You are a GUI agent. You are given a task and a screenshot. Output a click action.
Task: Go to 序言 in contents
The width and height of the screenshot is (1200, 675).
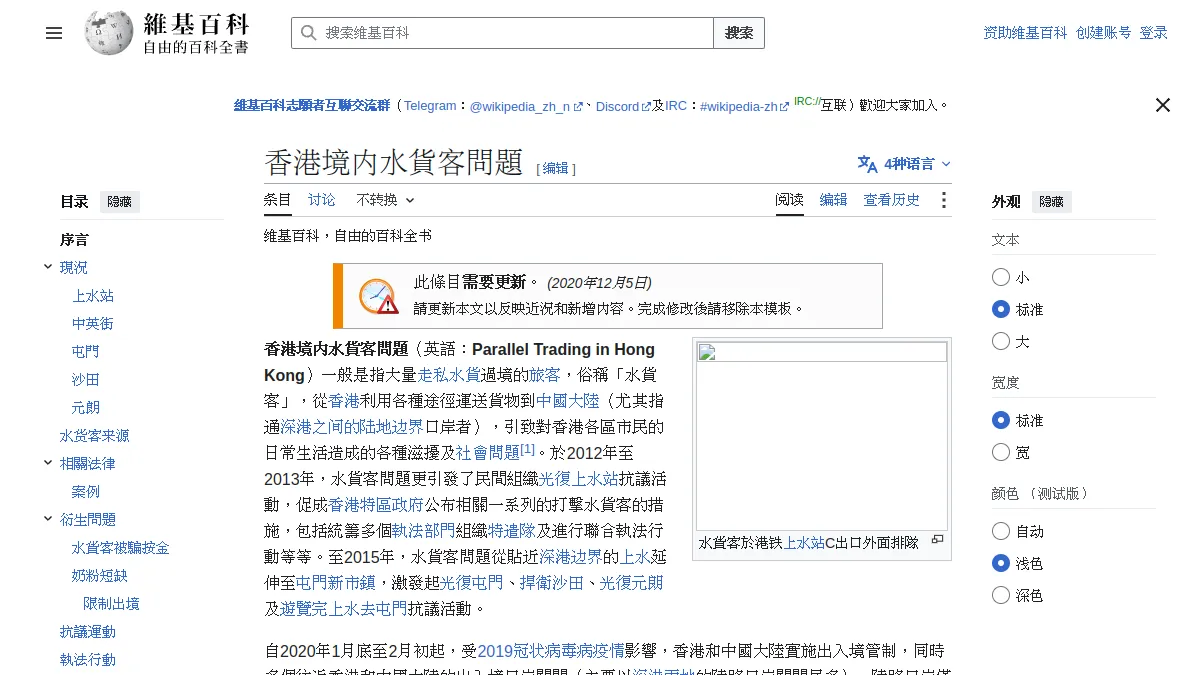tap(74, 240)
